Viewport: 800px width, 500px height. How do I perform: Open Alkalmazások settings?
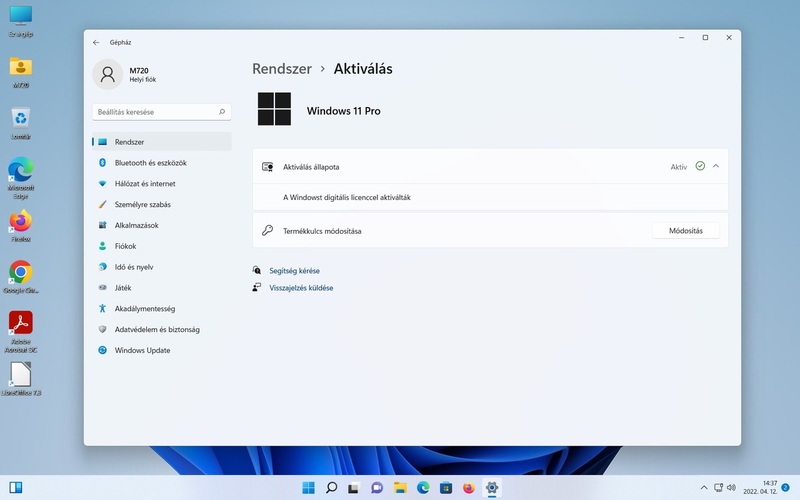coord(162,225)
